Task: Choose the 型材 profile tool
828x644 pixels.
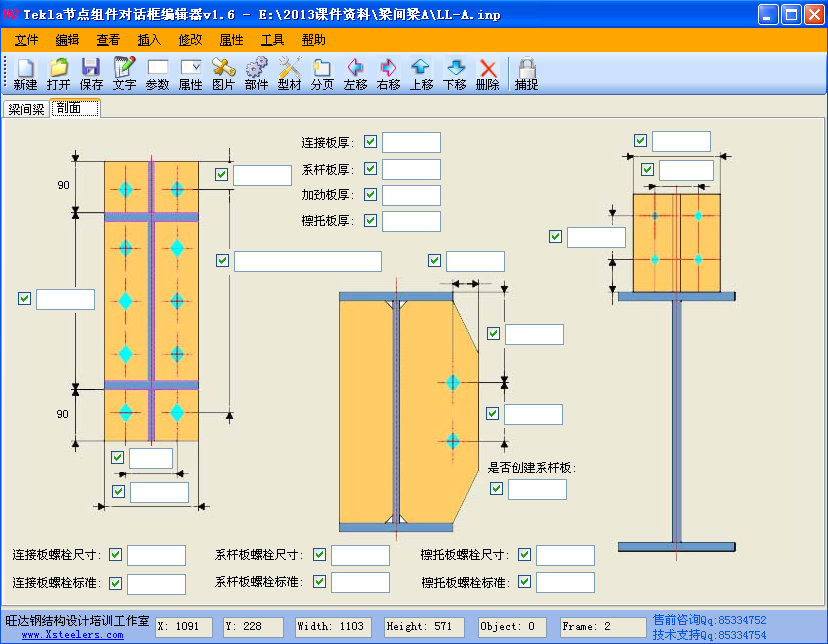Action: point(289,74)
